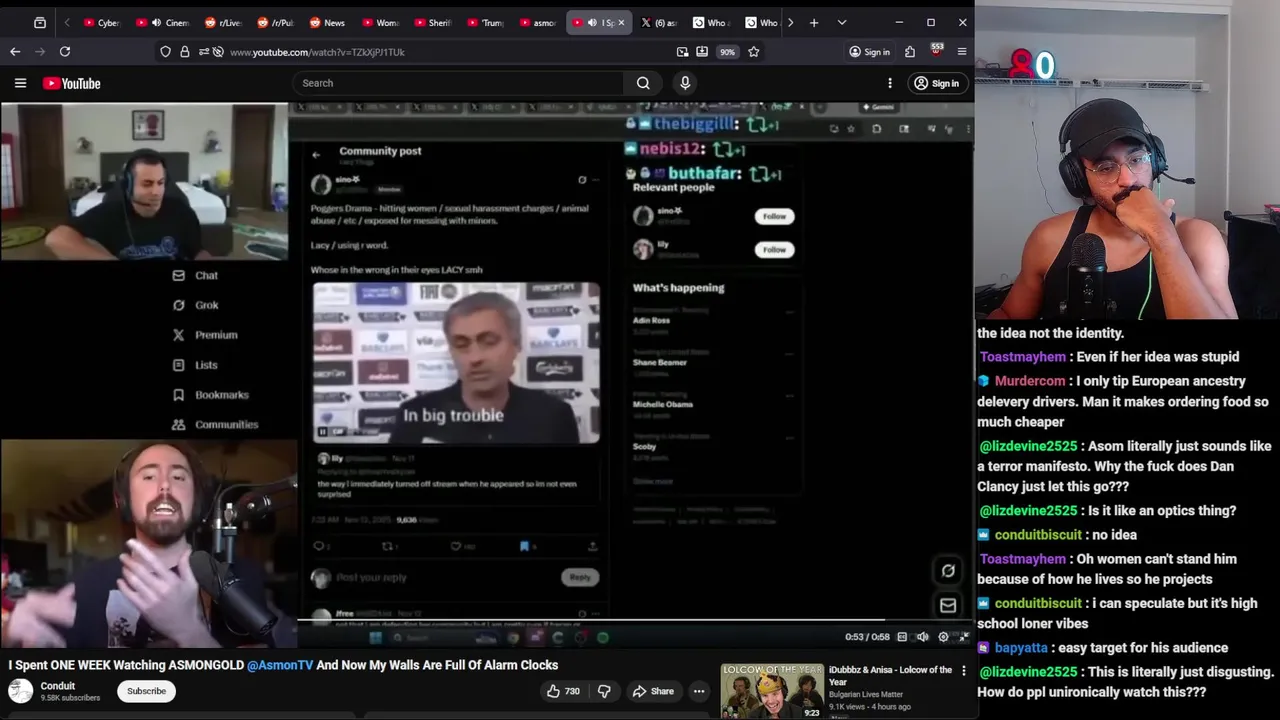This screenshot has width=1280, height=720.
Task: Open the Conduit channel avatar
Action: 20,691
